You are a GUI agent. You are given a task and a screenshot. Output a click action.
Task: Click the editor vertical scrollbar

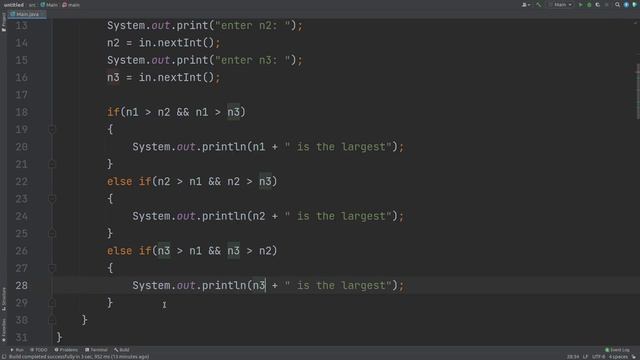coord(637,92)
